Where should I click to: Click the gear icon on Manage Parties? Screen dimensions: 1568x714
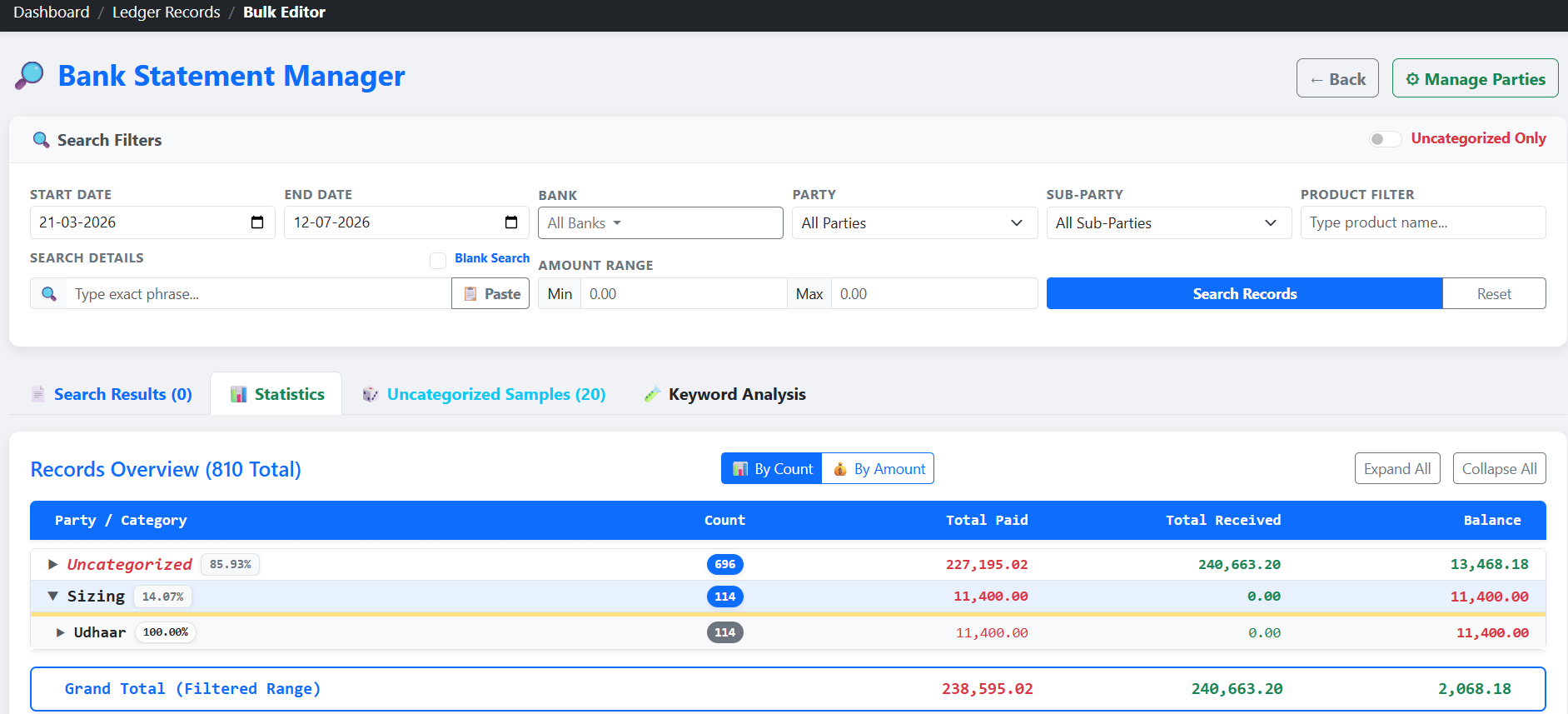[x=1412, y=79]
